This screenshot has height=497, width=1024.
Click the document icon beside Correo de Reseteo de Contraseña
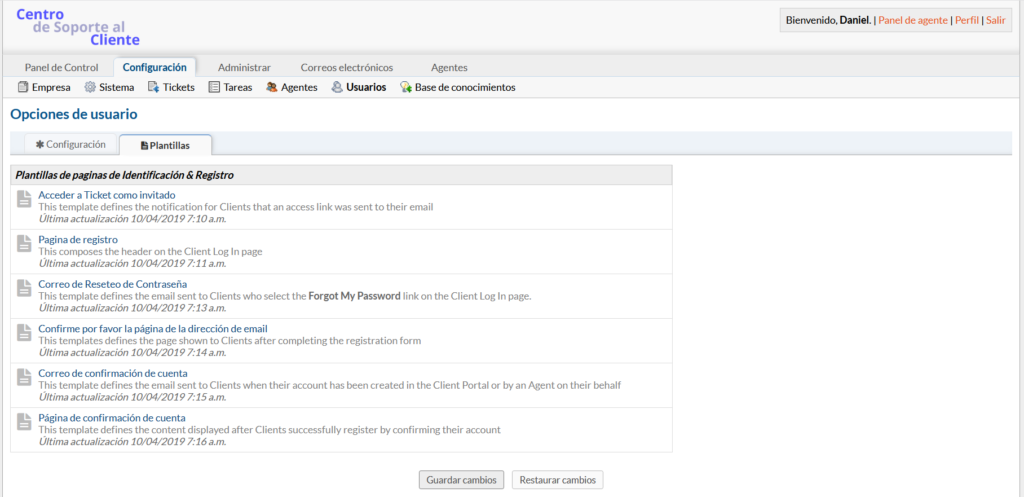[25, 289]
